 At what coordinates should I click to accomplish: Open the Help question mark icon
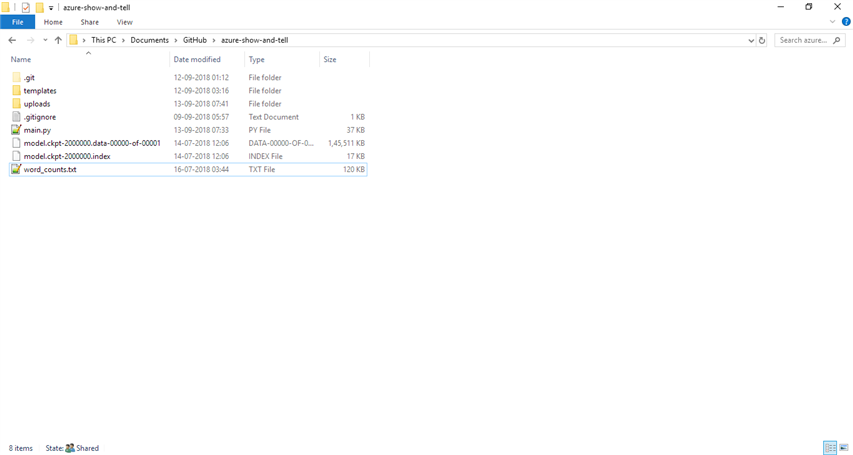[x=846, y=22]
